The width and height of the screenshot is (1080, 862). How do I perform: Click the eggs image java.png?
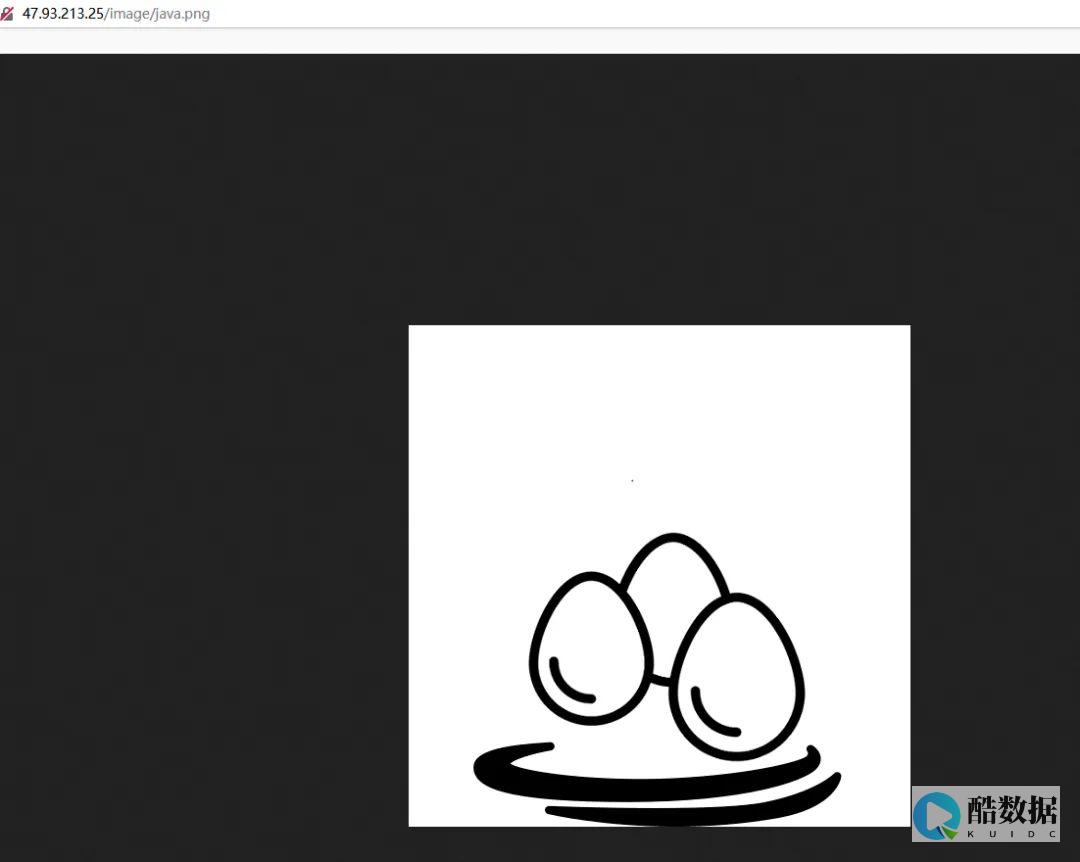659,575
